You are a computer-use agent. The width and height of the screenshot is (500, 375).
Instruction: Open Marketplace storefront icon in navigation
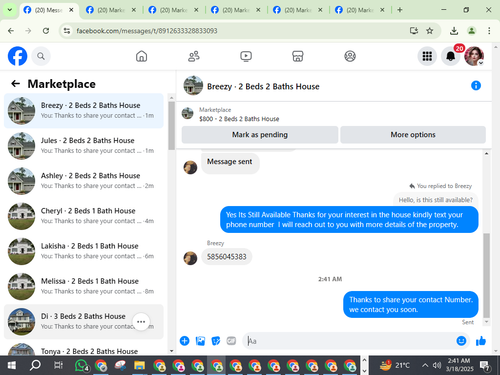pyautogui.click(x=298, y=56)
